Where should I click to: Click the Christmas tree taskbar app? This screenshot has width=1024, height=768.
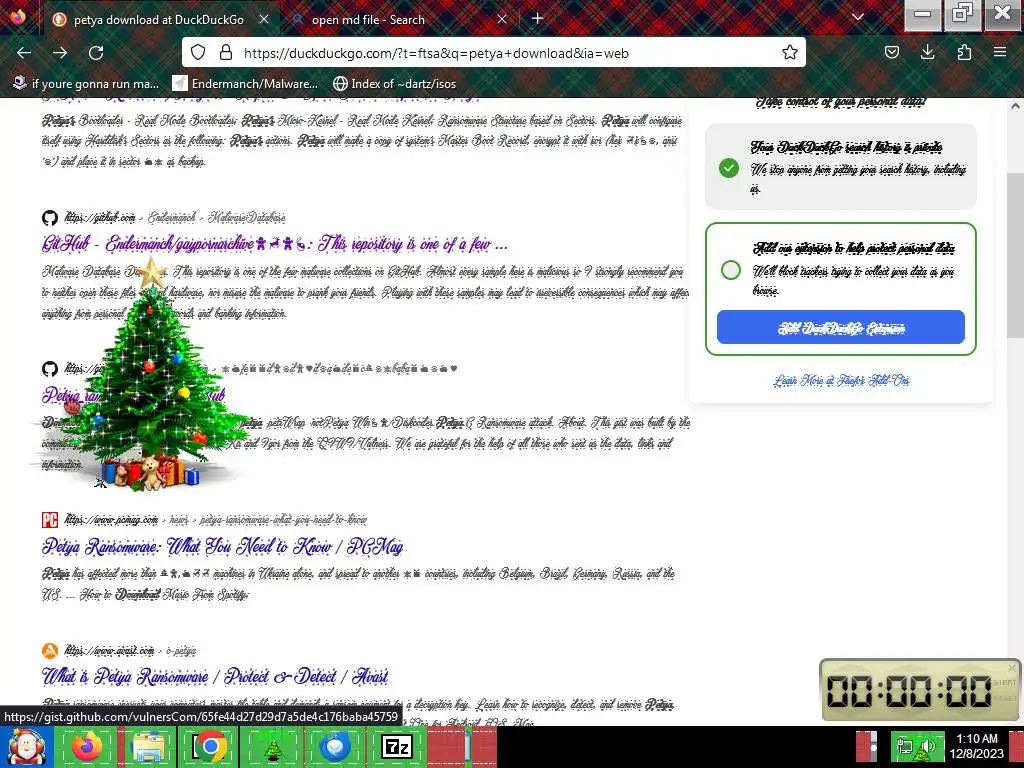click(272, 747)
